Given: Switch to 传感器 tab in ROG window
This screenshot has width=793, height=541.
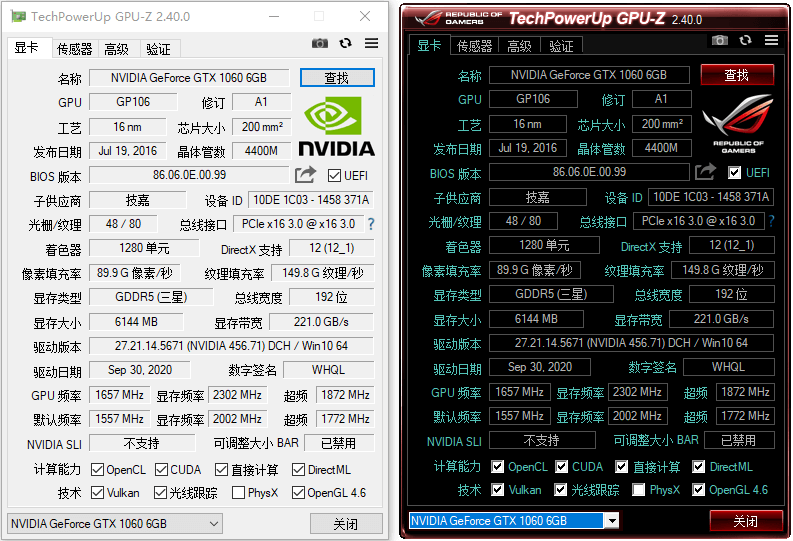Looking at the screenshot, I should click(474, 46).
